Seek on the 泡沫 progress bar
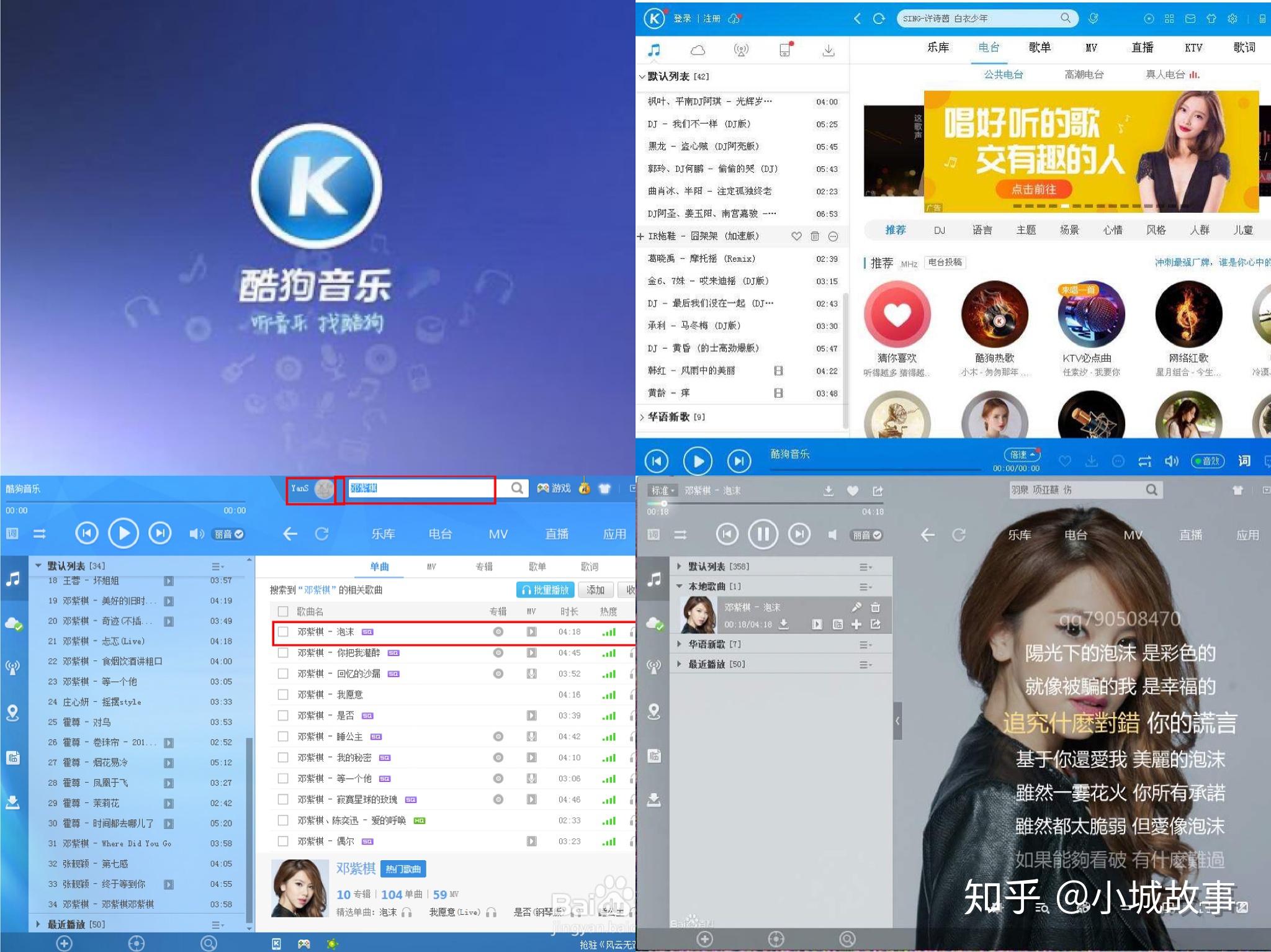 765,503
